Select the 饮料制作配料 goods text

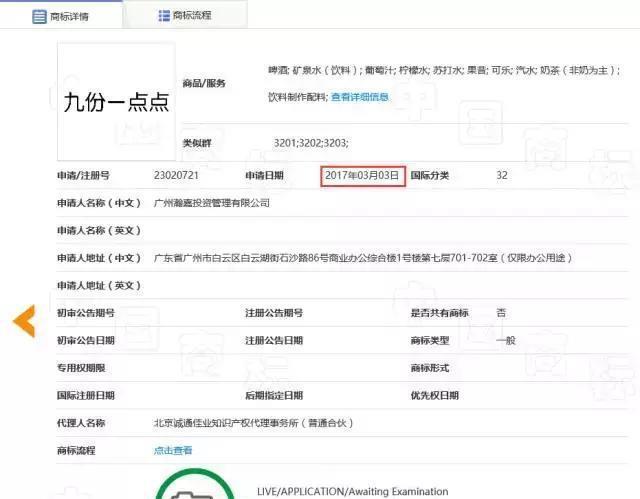(x=298, y=97)
